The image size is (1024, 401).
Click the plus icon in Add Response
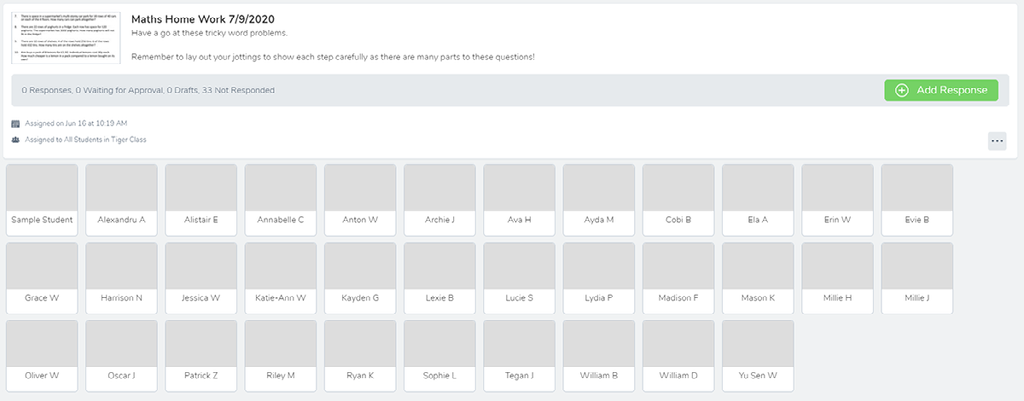[901, 90]
